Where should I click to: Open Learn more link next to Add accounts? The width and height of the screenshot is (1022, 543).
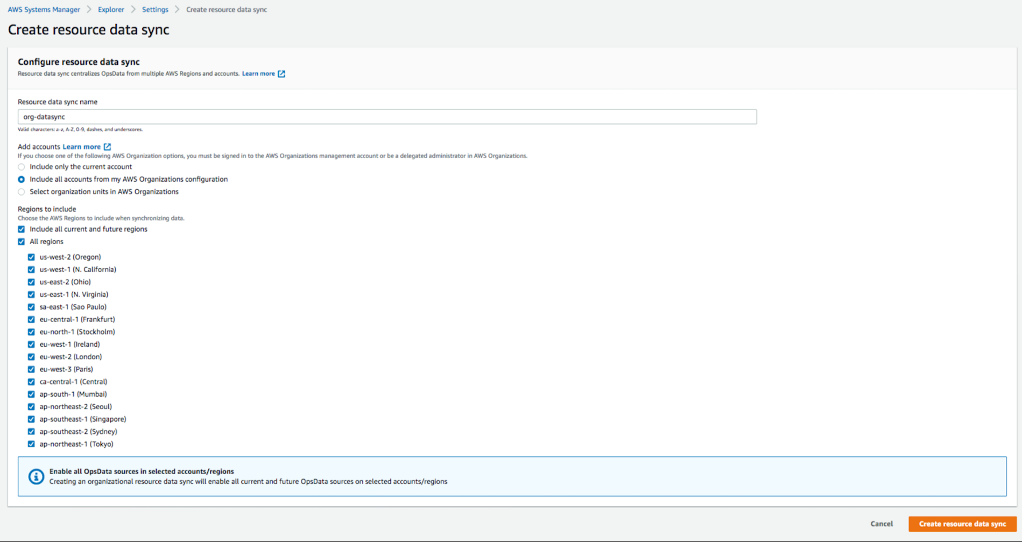click(x=81, y=147)
